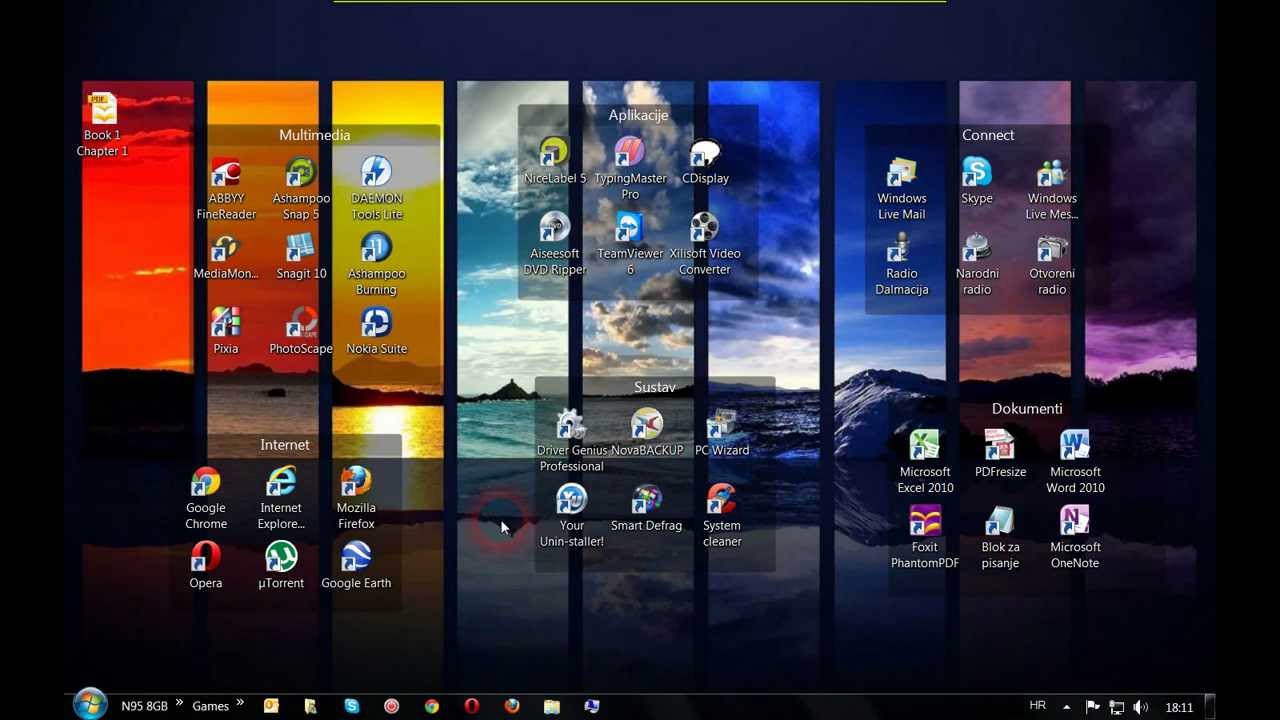Open Ashampoo Burning shortcut
Screen dimensions: 1280x720
(376, 264)
